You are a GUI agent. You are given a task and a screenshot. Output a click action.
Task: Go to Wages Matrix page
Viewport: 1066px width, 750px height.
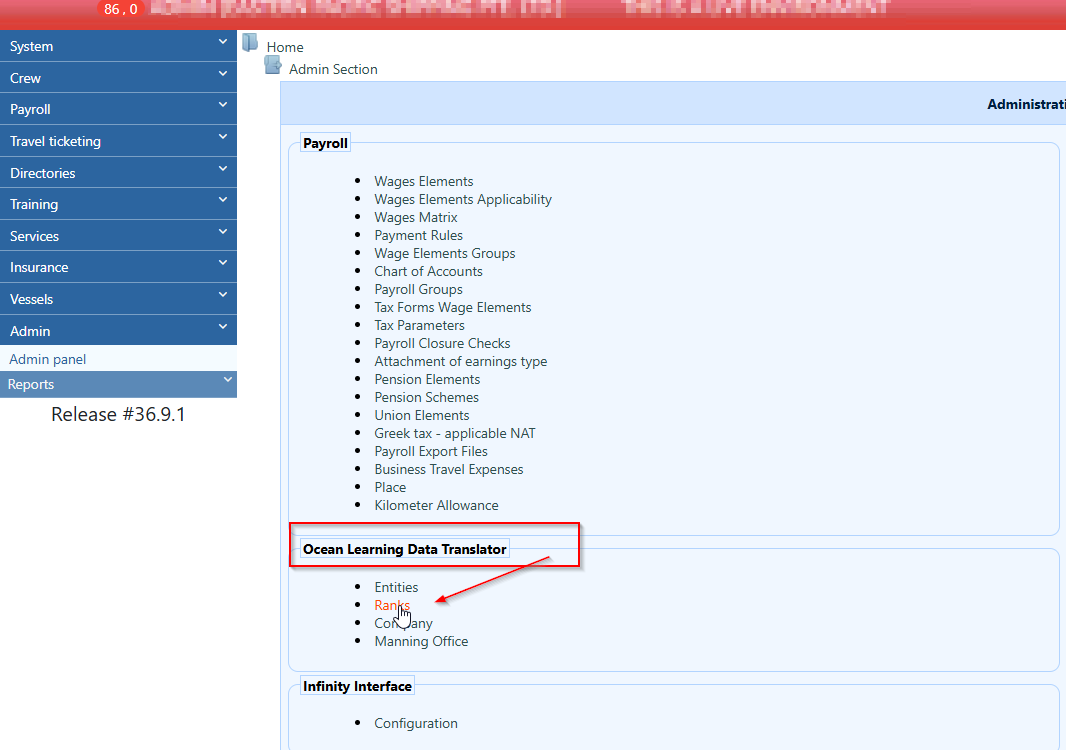[x=416, y=217]
